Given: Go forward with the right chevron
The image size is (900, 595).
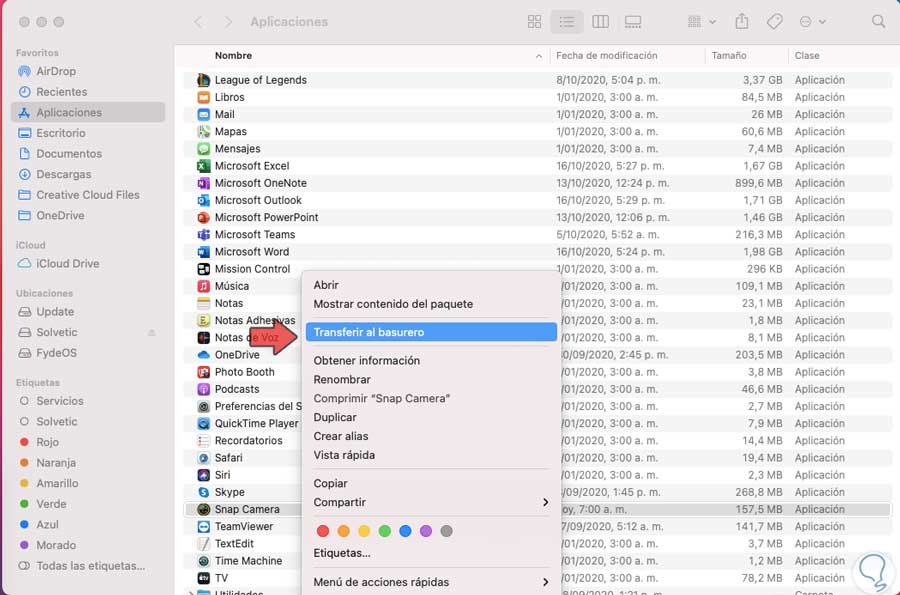Looking at the screenshot, I should pos(228,22).
